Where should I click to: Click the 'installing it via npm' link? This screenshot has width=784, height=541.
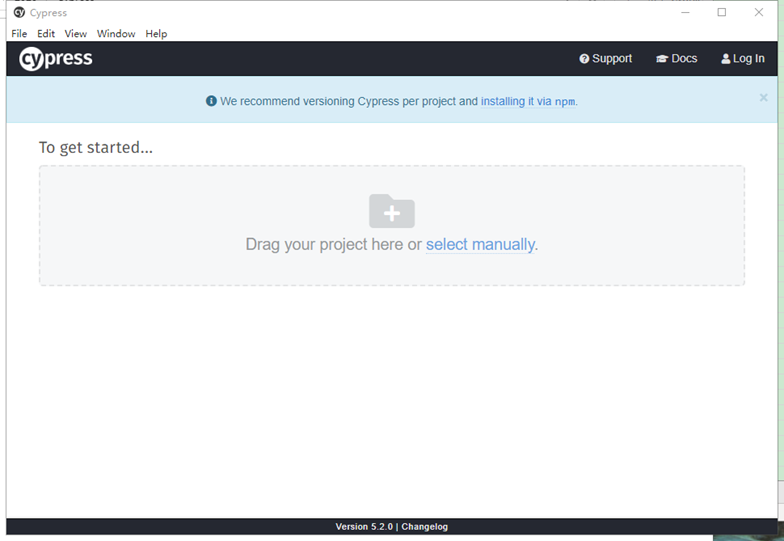(528, 102)
